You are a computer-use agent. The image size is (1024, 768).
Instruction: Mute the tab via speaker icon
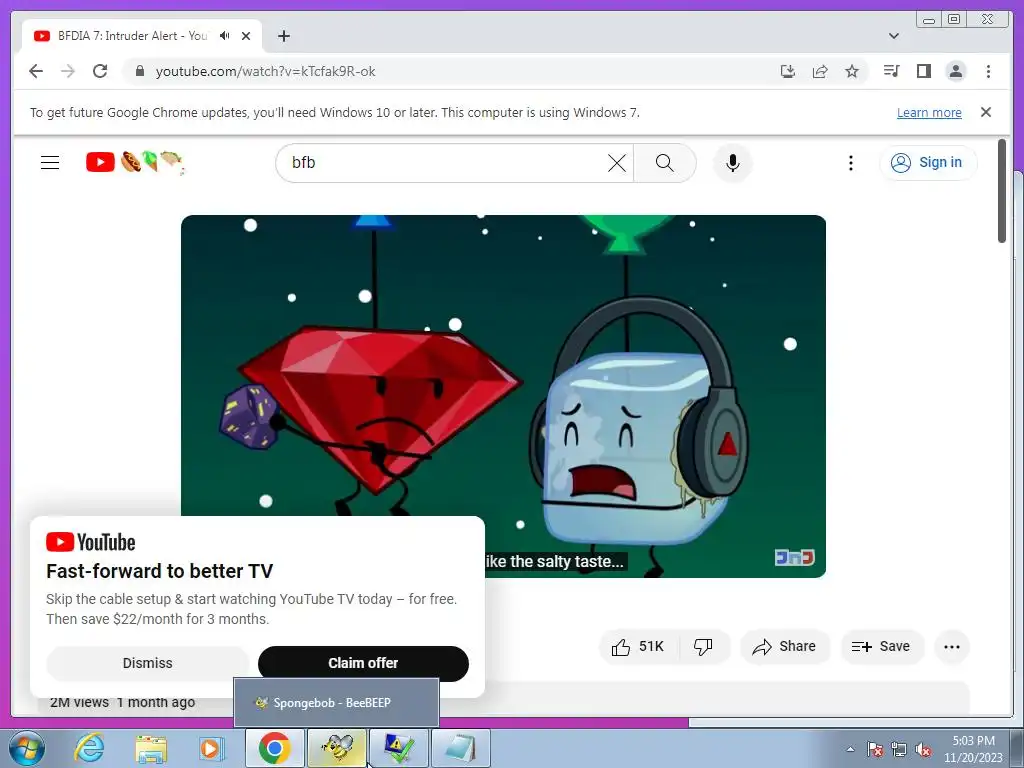tap(225, 36)
